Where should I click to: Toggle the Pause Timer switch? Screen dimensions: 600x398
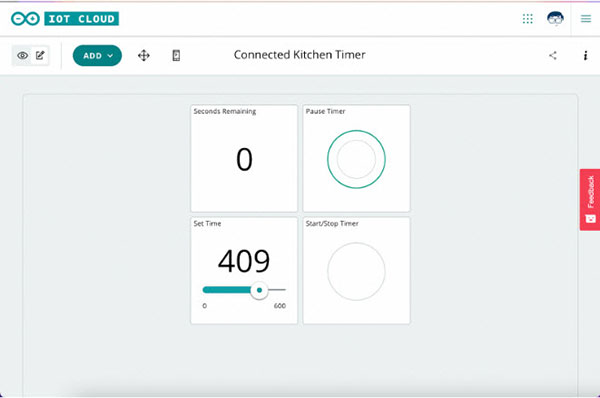(x=356, y=159)
